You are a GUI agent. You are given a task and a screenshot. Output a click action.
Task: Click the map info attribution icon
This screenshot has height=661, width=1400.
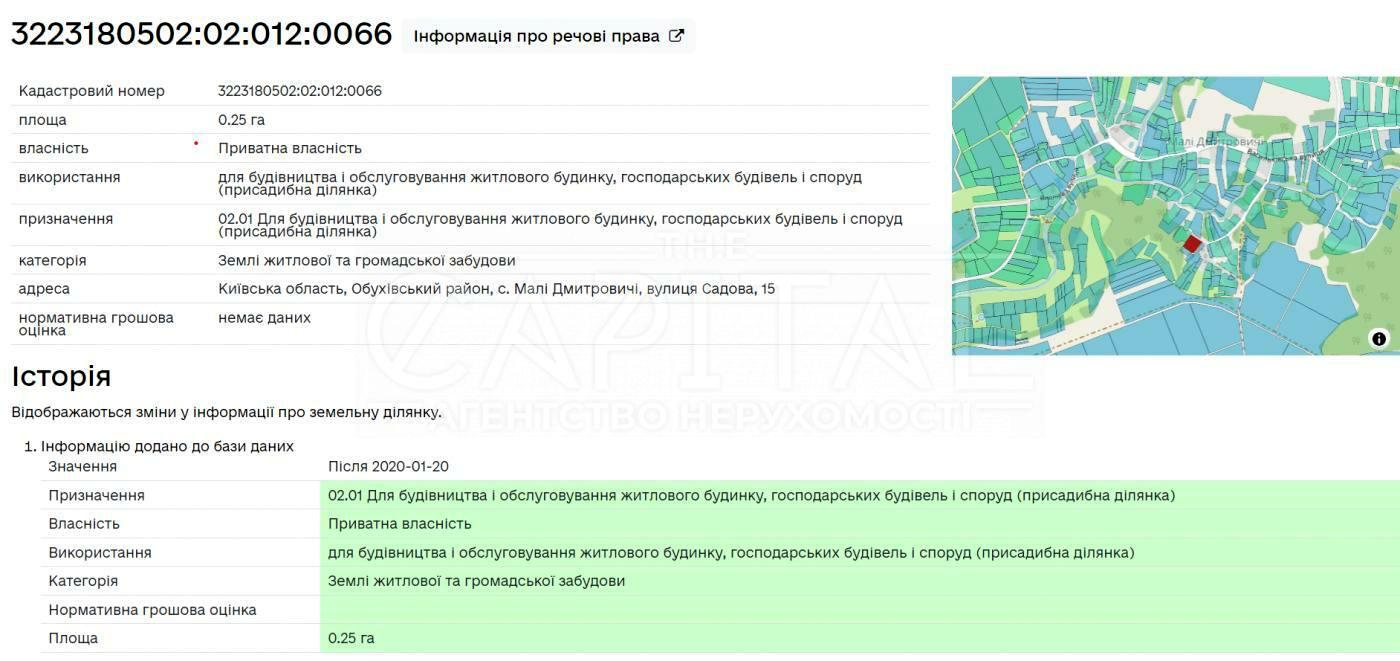[1379, 339]
